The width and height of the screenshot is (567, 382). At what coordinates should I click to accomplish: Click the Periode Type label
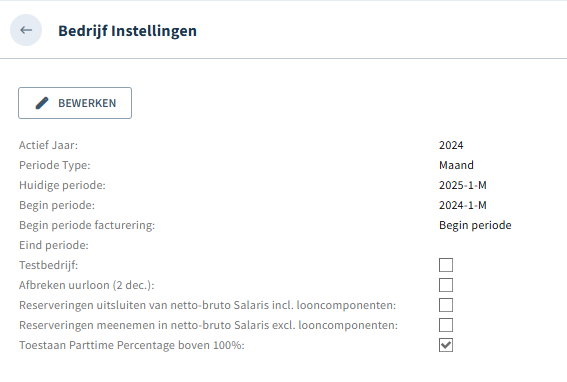(x=55, y=165)
